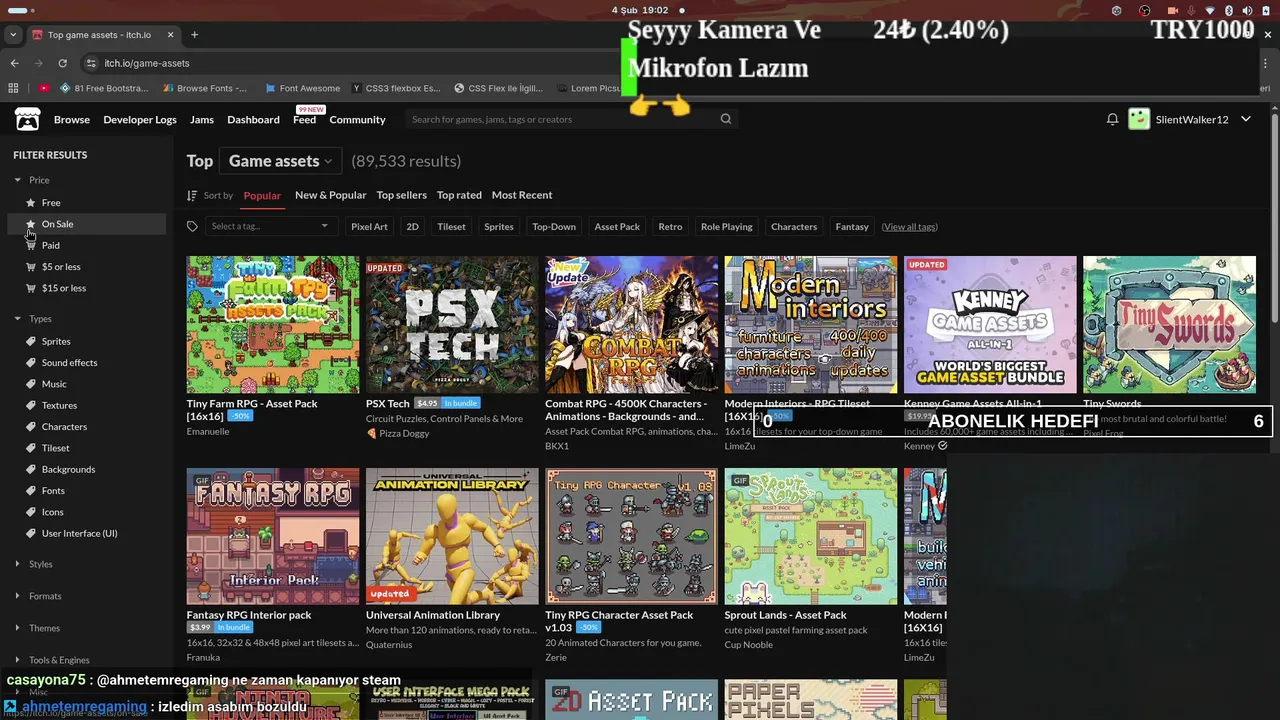Reload the page in browser
The image size is (1280, 720).
pyautogui.click(x=62, y=63)
